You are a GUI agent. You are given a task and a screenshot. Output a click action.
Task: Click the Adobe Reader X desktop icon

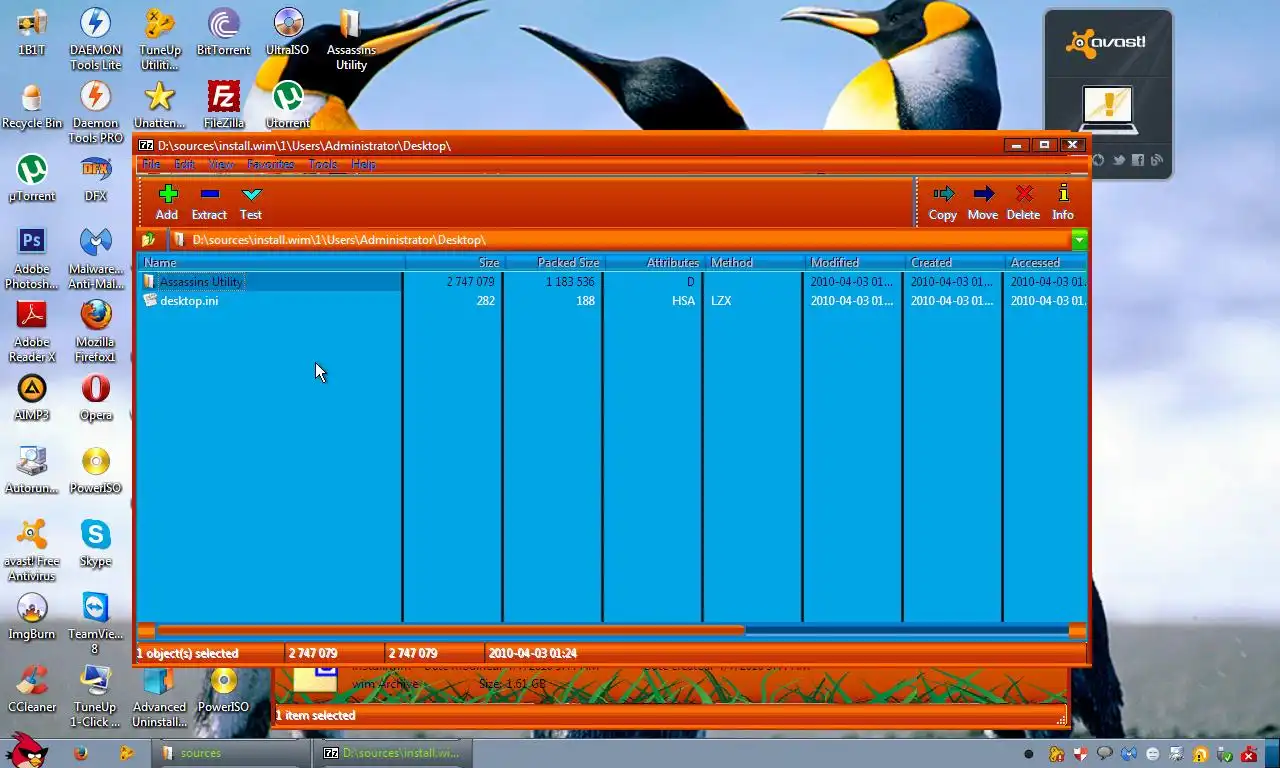[32, 331]
